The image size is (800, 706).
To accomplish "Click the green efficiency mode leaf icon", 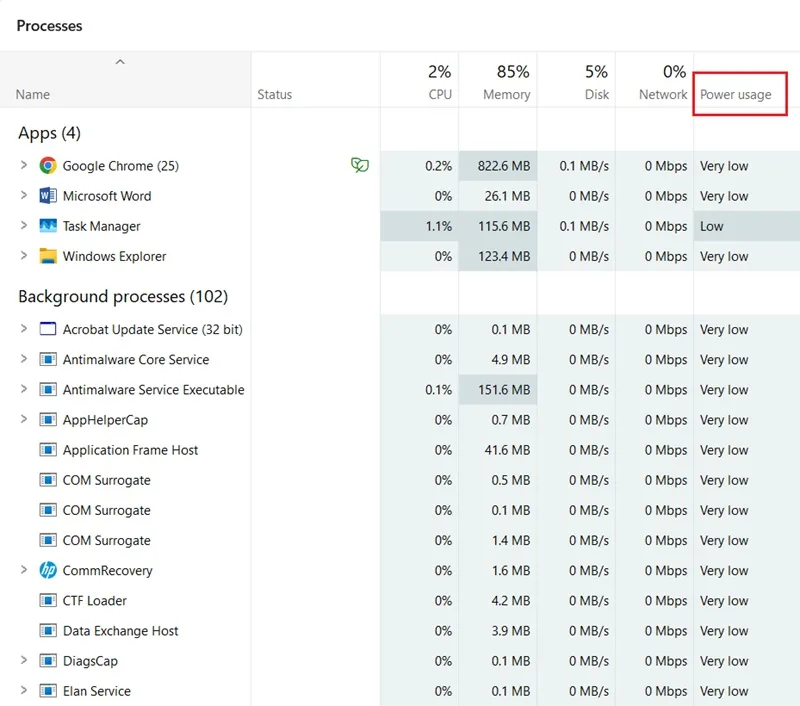I will pos(360,165).
